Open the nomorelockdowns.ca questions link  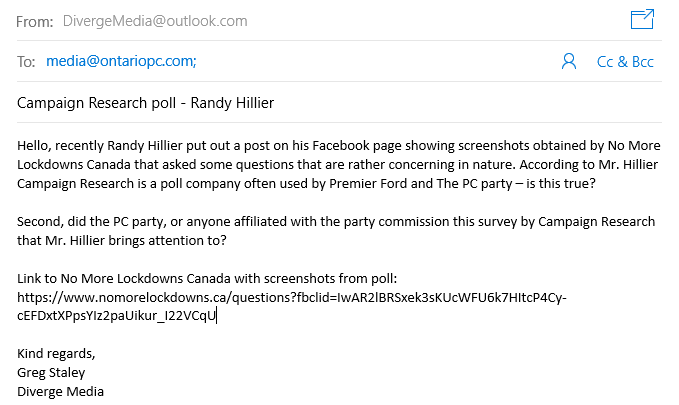[290, 297]
